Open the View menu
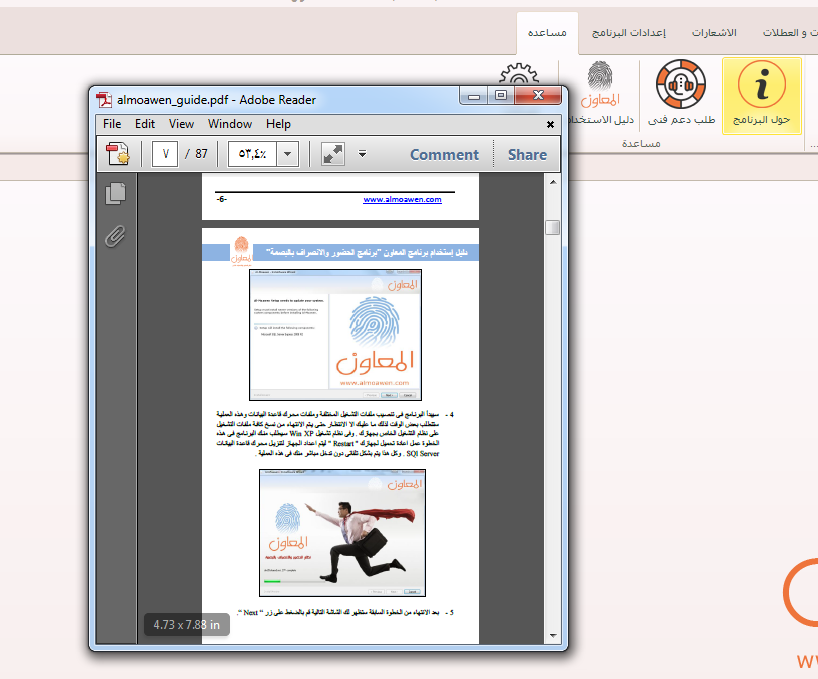 click(181, 124)
